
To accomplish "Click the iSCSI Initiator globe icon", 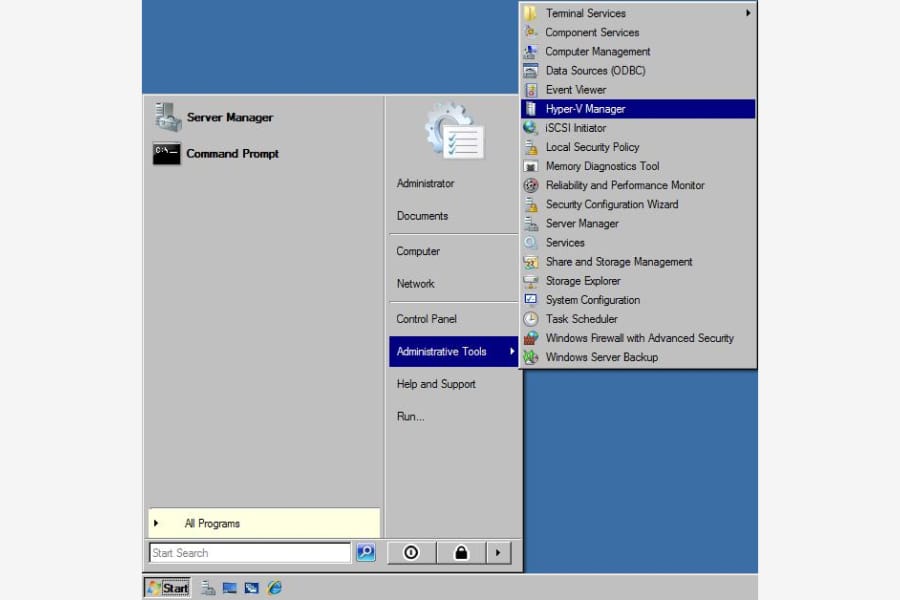I will point(531,128).
